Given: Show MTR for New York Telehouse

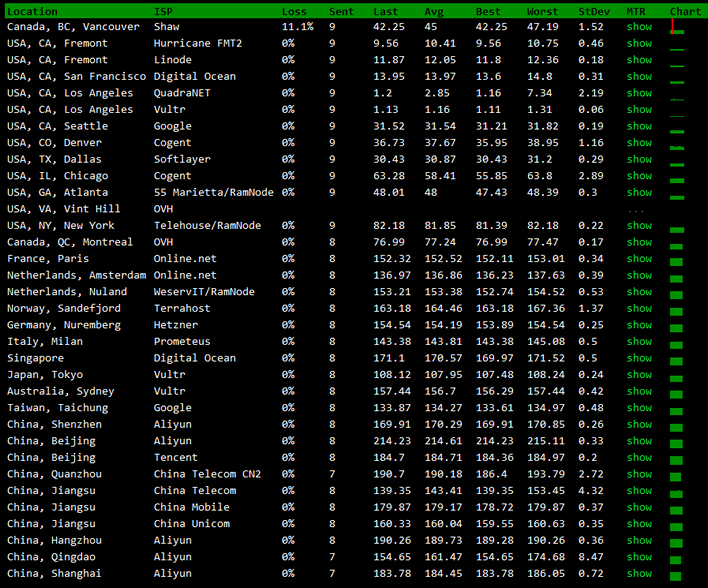Looking at the screenshot, I should click(x=639, y=225).
